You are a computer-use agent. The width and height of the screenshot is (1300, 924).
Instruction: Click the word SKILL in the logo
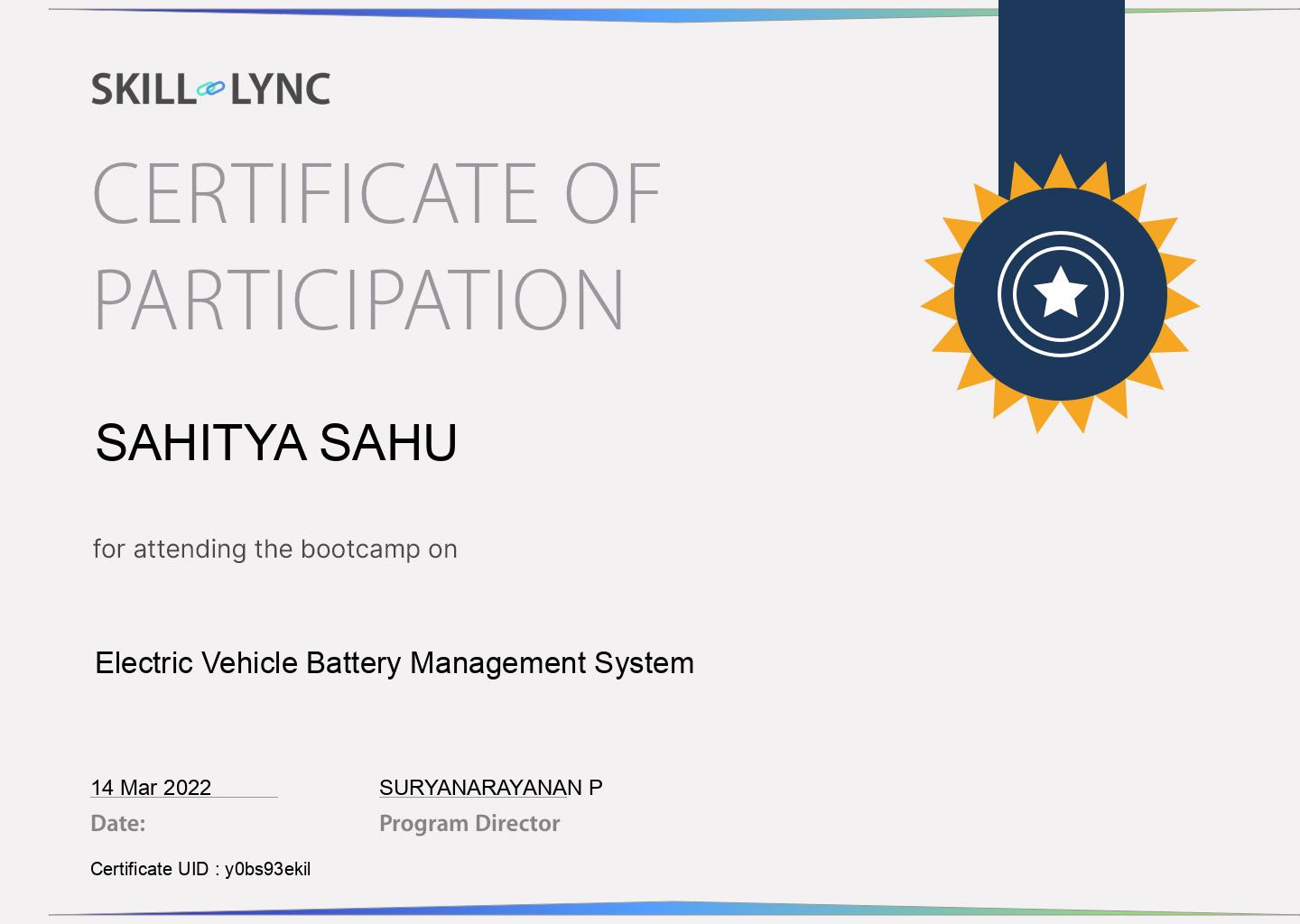(143, 89)
